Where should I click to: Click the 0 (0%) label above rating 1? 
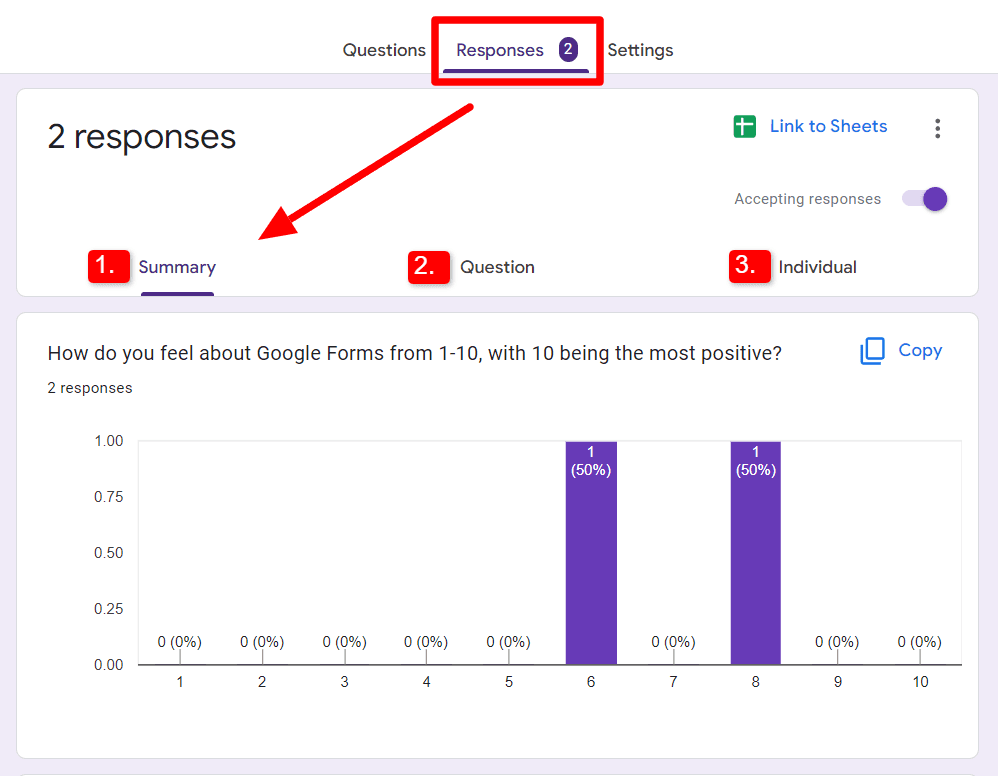coord(179,642)
